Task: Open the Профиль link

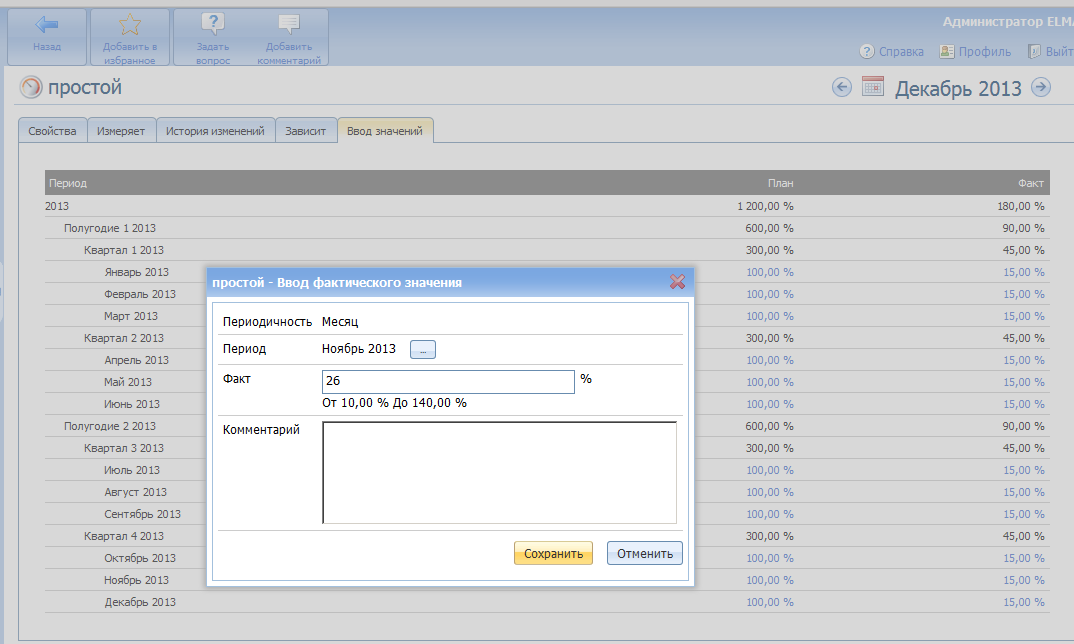Action: (x=975, y=52)
